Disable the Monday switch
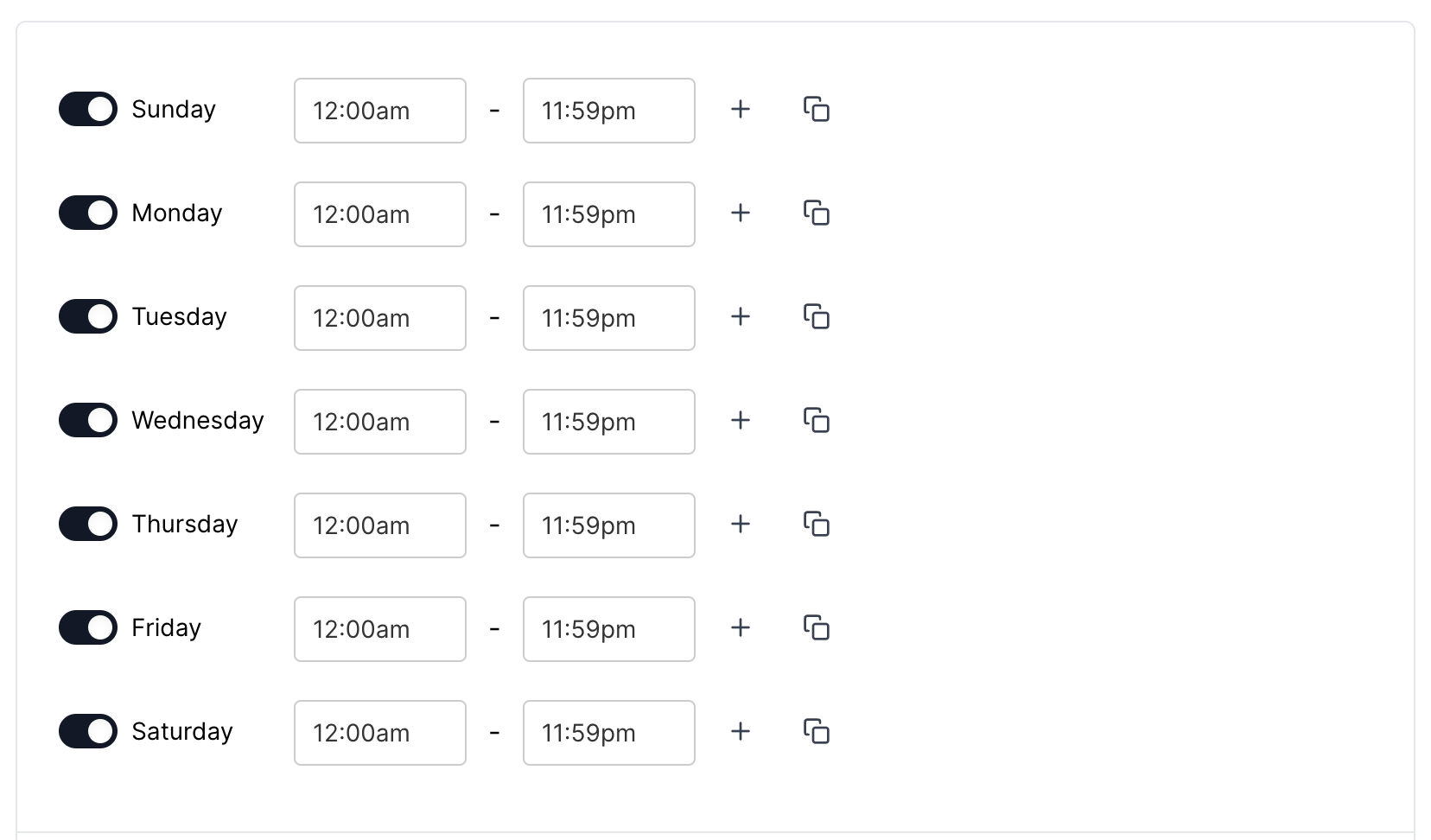This screenshot has height=840, width=1431. (87, 213)
